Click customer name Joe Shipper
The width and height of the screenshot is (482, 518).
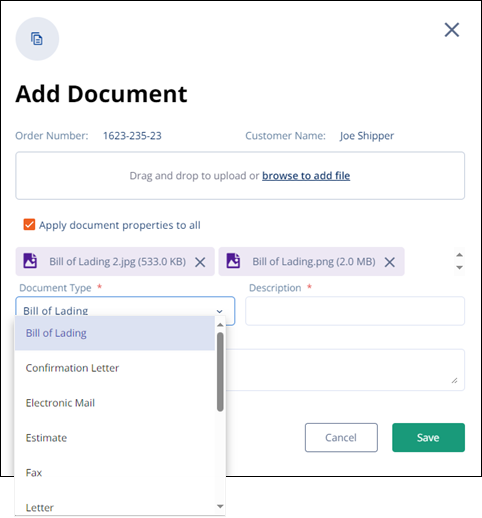pos(367,136)
